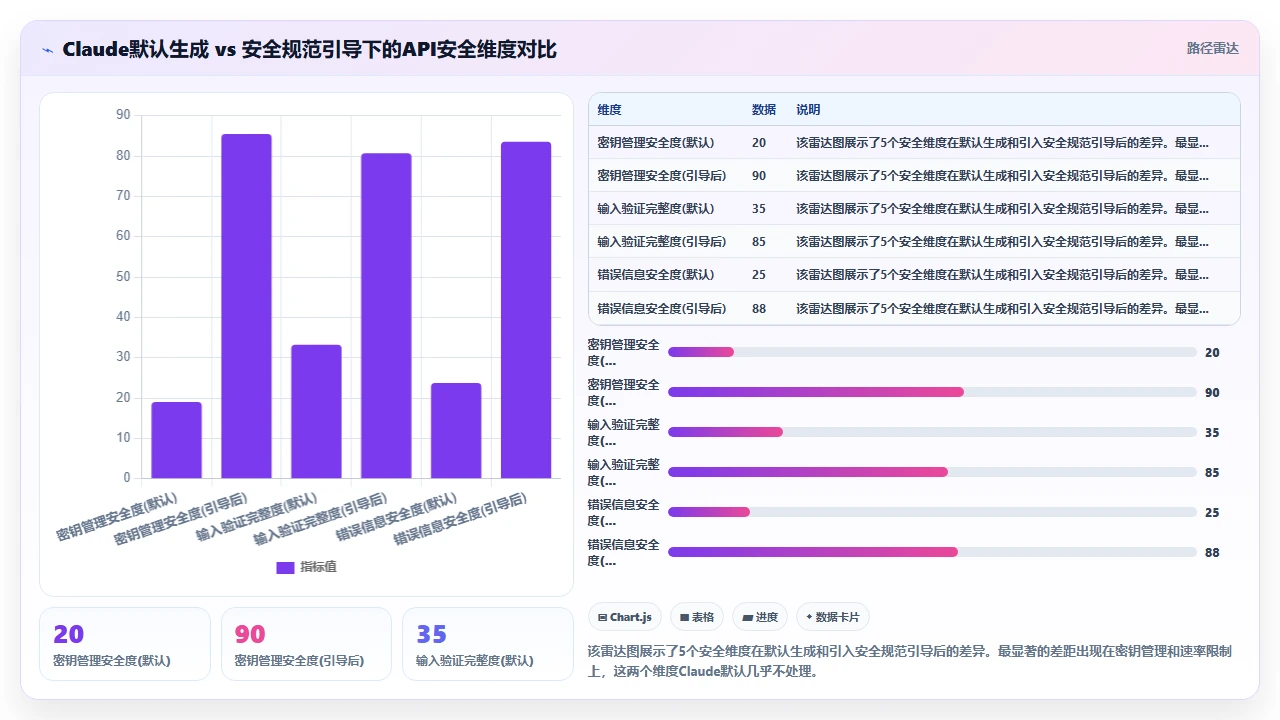
Task: Click the 数据卡片 tag
Action: [832, 617]
